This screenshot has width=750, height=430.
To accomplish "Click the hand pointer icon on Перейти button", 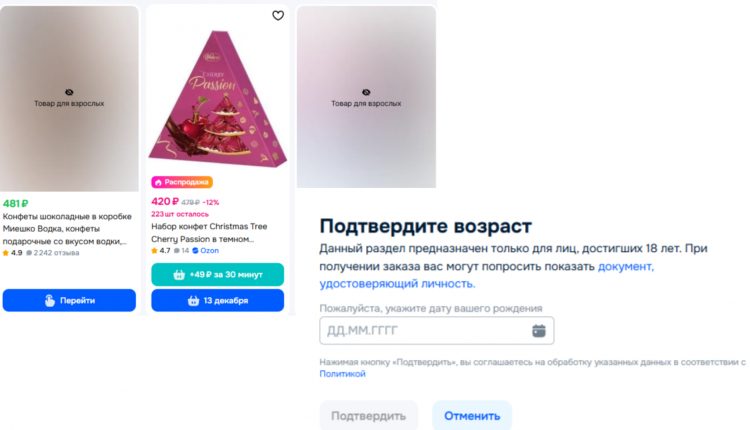I will click(x=50, y=300).
